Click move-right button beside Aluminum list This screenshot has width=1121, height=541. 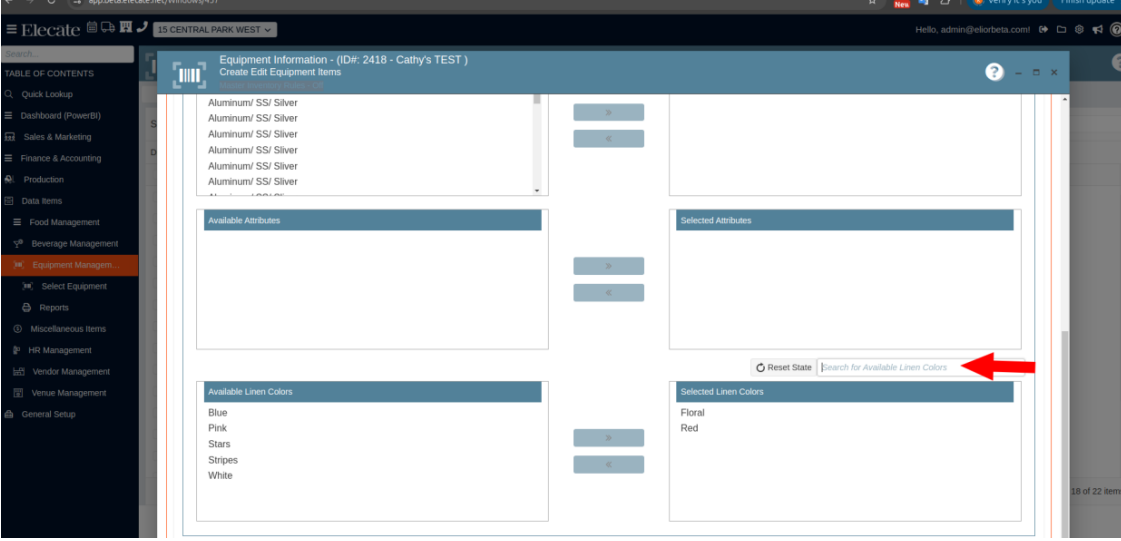click(x=608, y=112)
